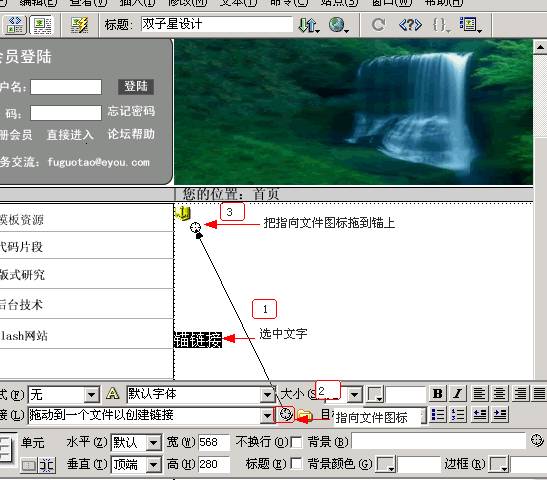
Task: Open the 背景颜色 background color swatch
Action: coord(385,465)
